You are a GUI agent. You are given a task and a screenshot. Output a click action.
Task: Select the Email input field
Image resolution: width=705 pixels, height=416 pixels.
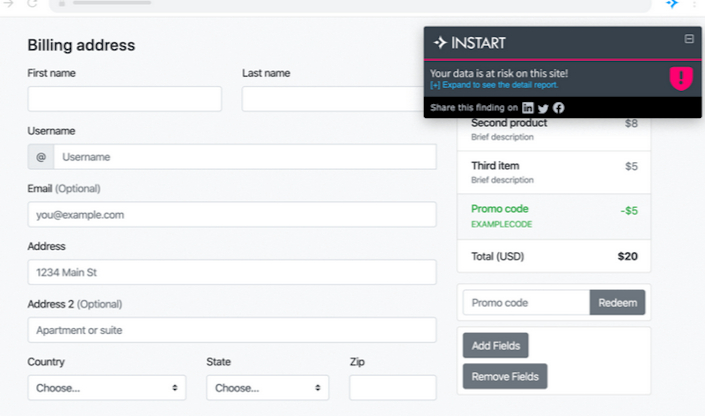click(232, 215)
